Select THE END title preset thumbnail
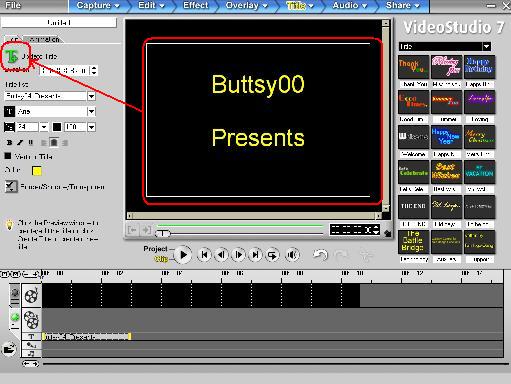511x384 pixels. (x=413, y=207)
